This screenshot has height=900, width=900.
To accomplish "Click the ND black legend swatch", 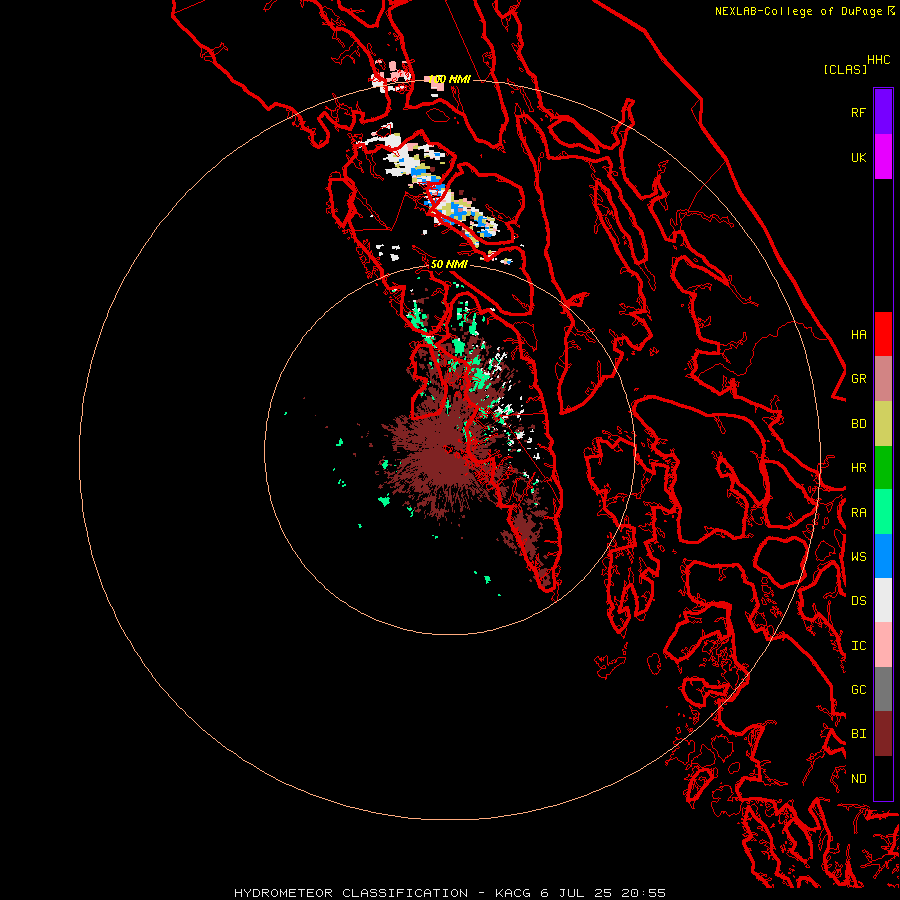I will (883, 778).
